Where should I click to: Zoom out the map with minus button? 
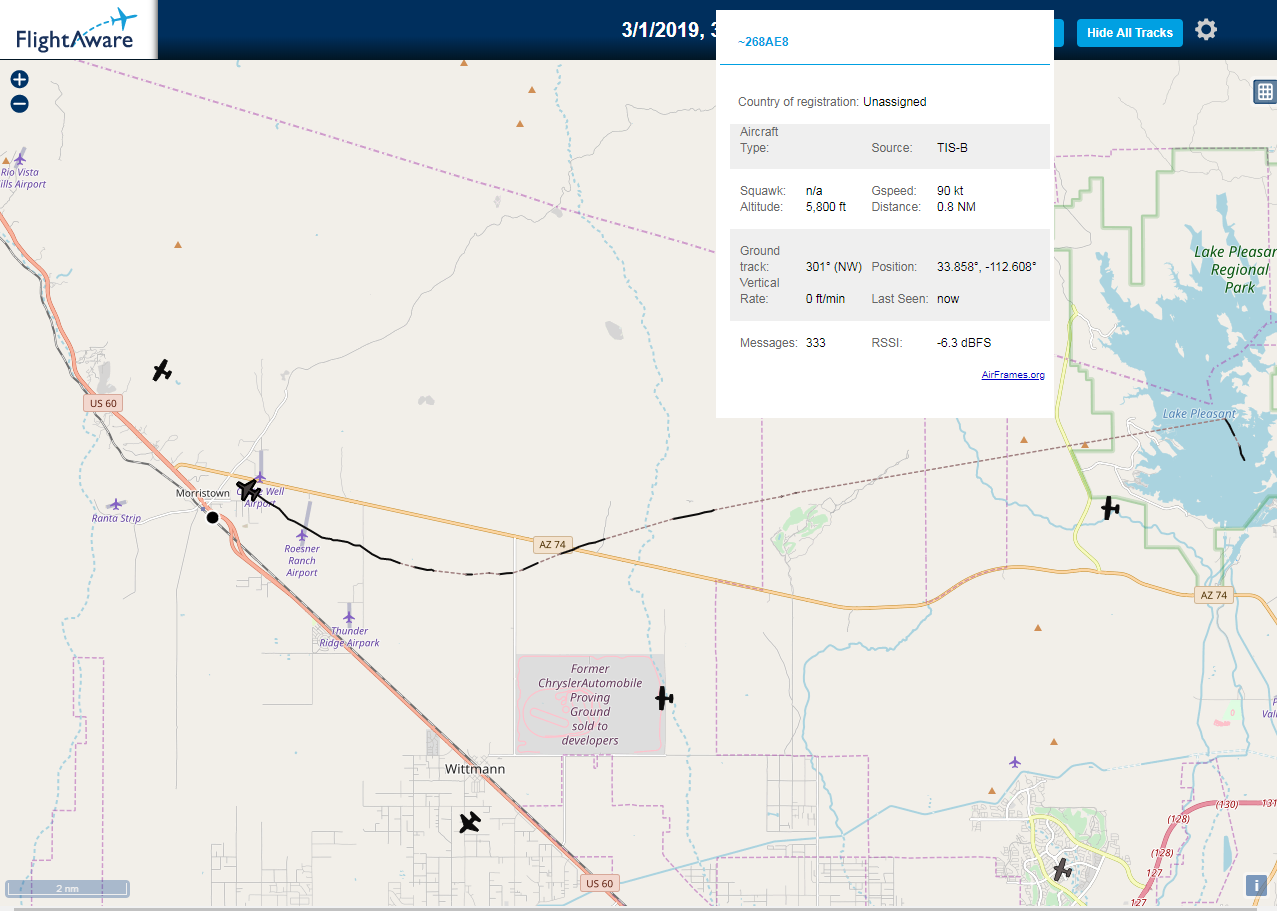click(20, 104)
